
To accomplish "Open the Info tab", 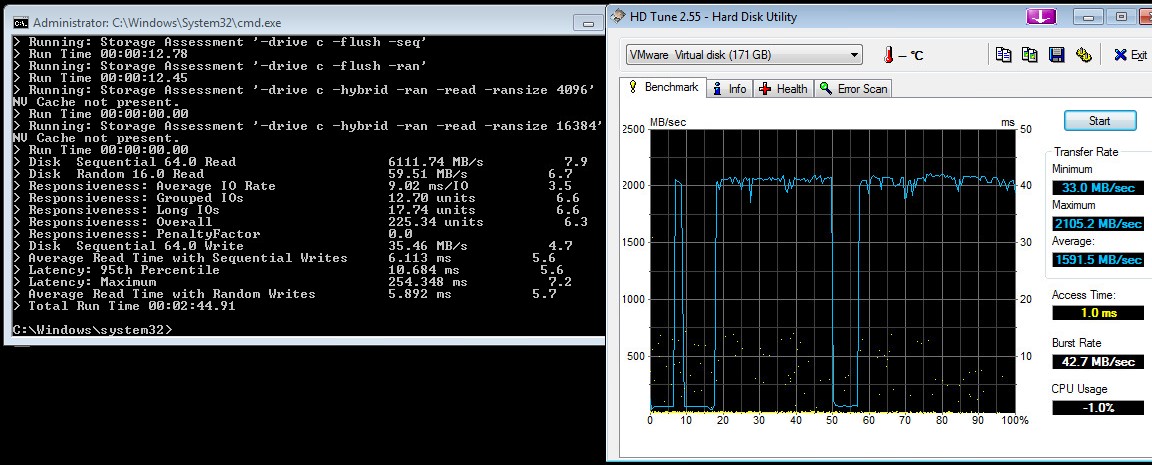I will tap(729, 89).
